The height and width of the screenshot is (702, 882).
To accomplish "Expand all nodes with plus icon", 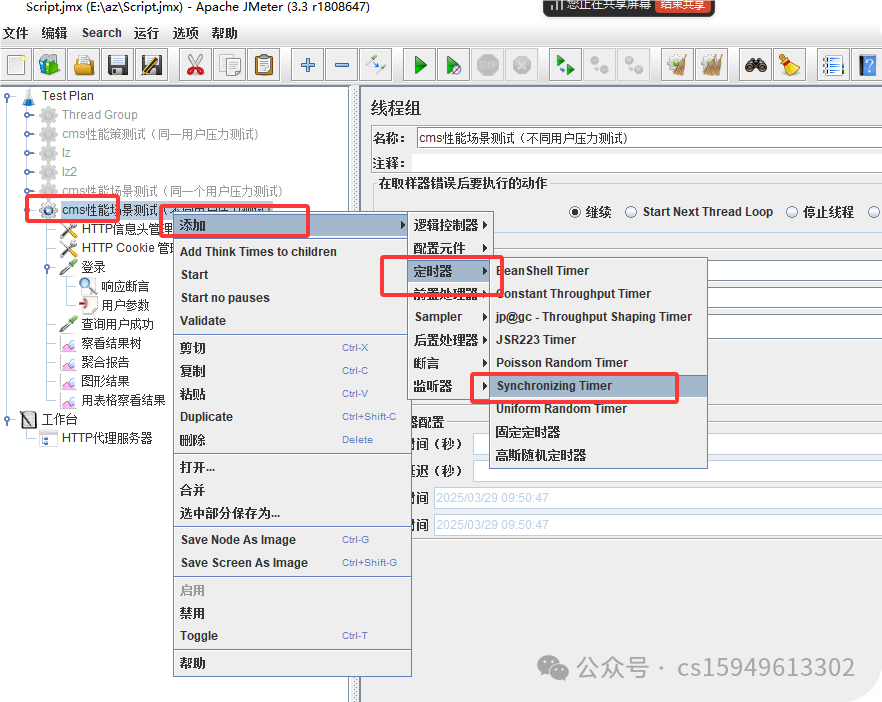I will point(307,65).
